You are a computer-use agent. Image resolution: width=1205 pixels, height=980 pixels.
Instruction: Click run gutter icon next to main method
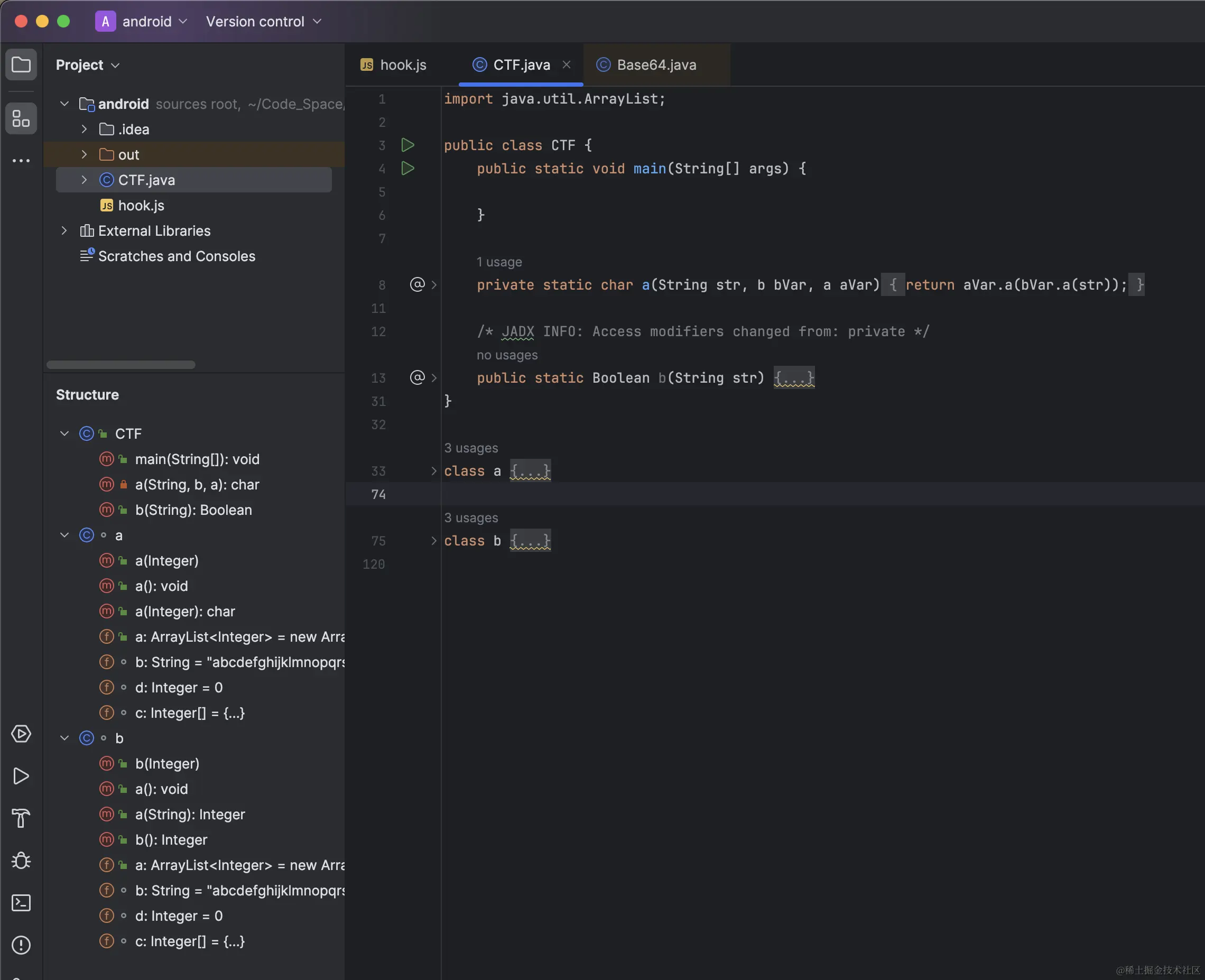click(x=407, y=168)
